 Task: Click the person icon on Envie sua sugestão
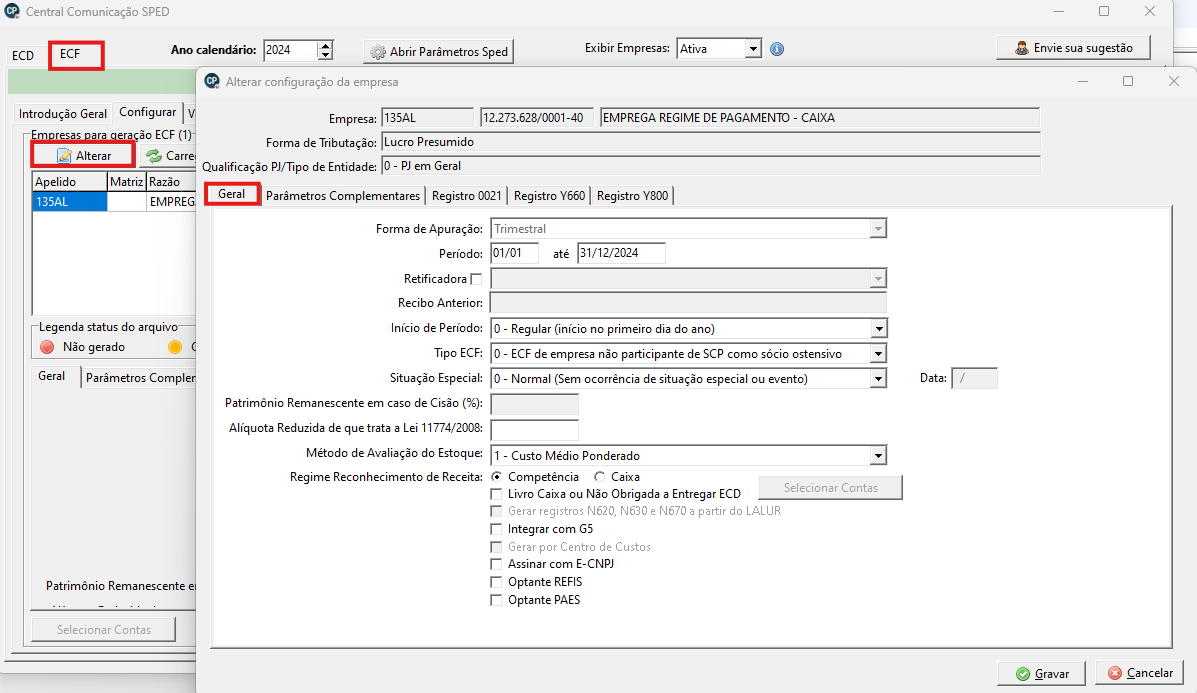click(1022, 48)
